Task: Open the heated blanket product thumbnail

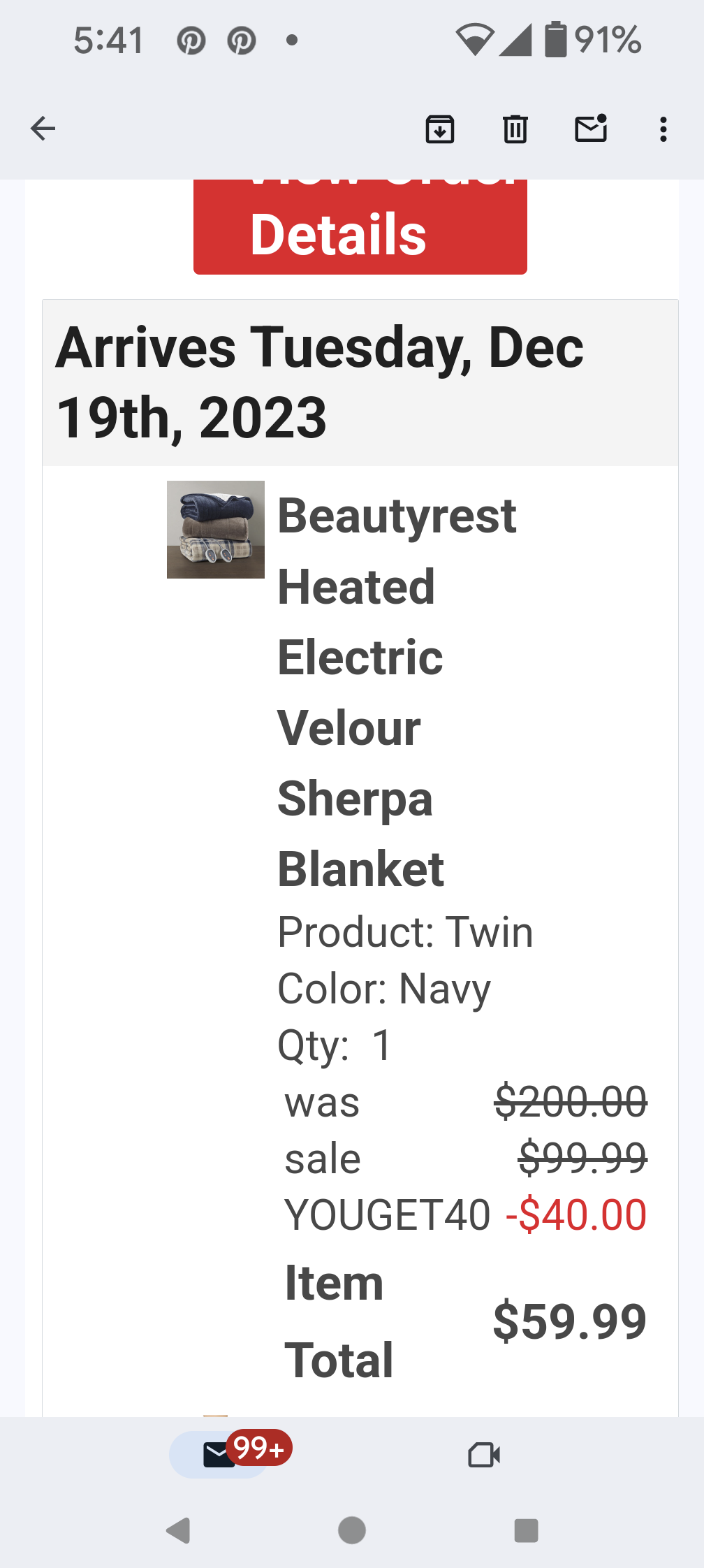Action: click(216, 530)
